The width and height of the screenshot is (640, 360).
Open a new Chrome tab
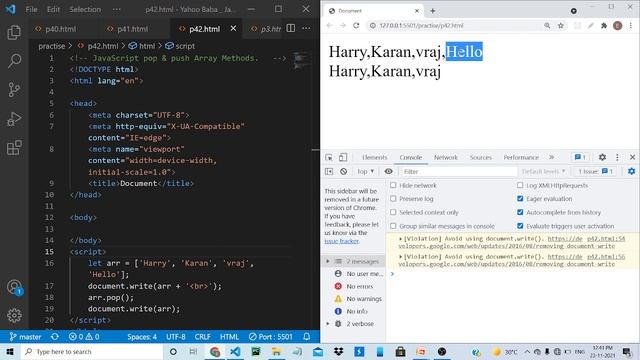point(433,11)
